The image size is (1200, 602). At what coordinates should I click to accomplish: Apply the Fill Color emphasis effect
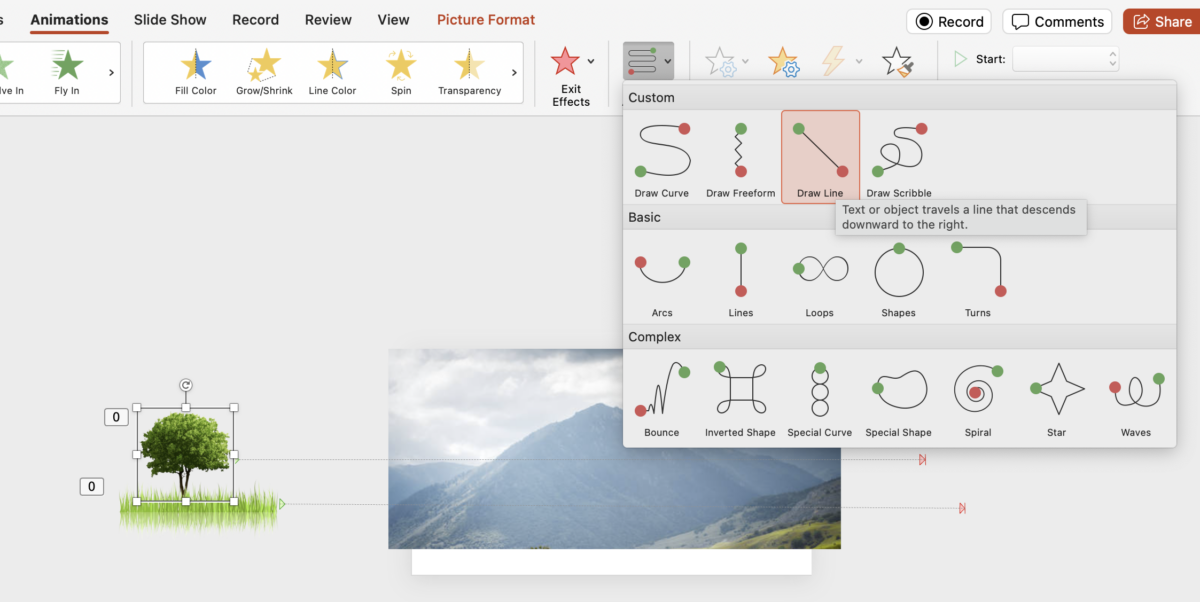coord(196,72)
